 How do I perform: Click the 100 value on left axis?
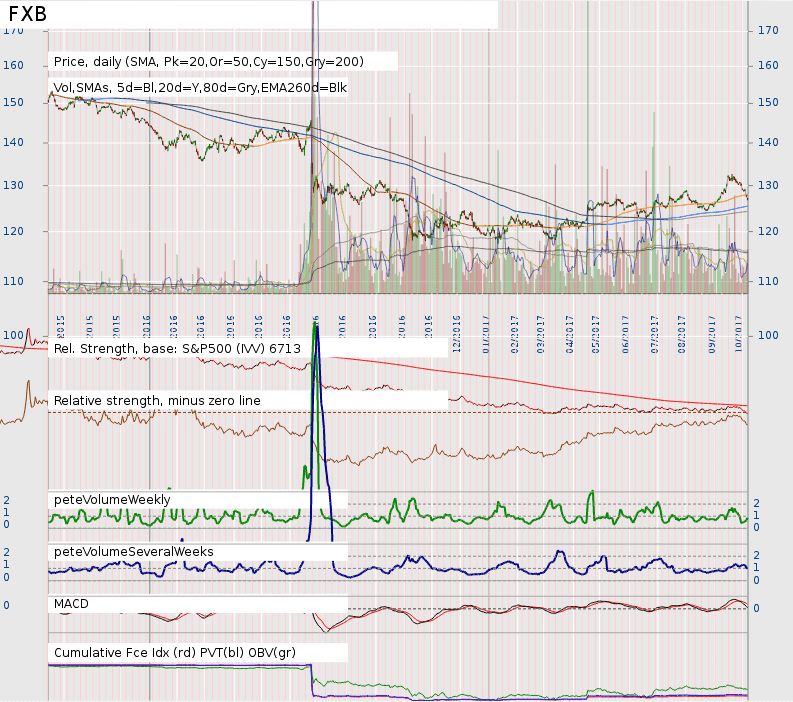pyautogui.click(x=13, y=335)
